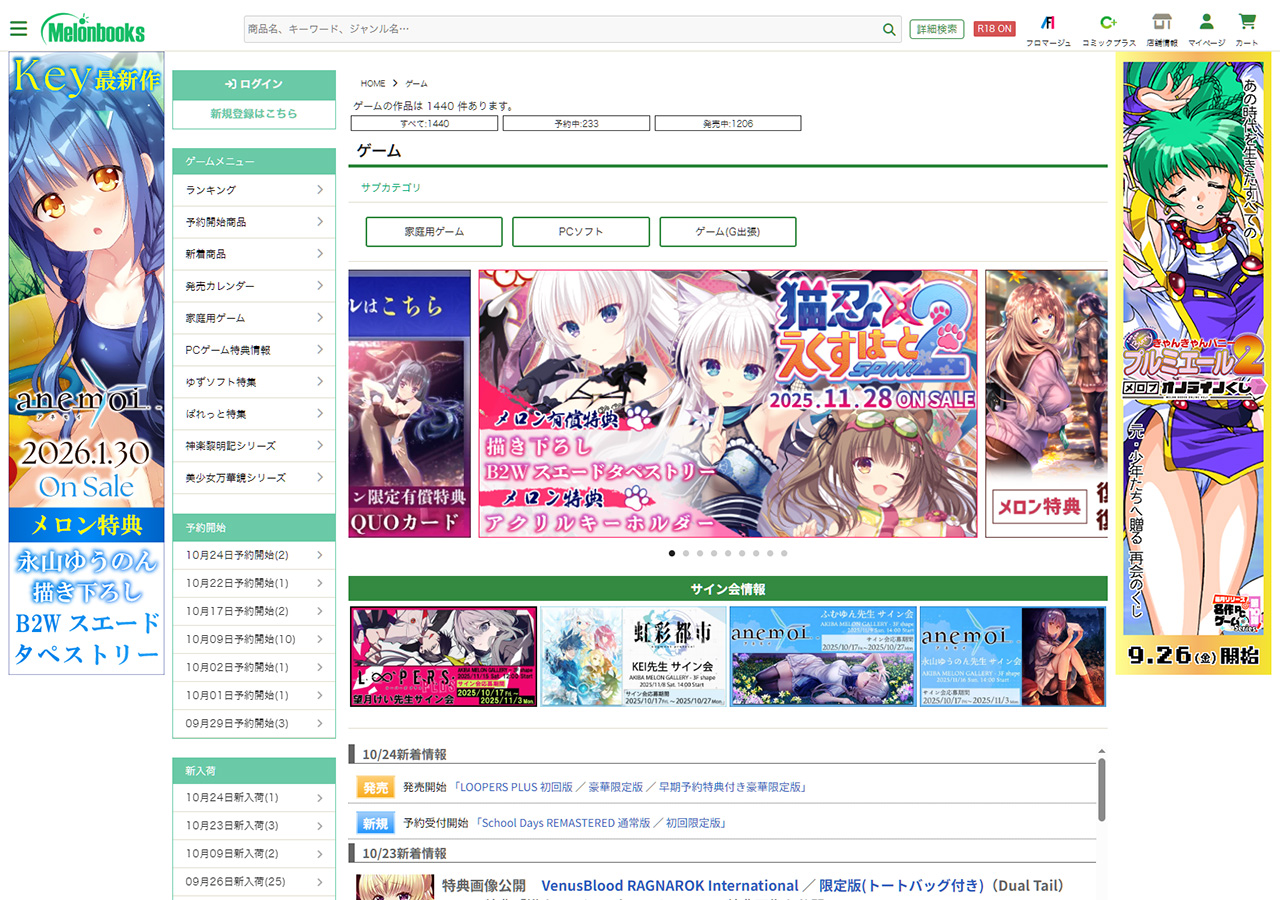Click the search magnifier icon
Image resolution: width=1280 pixels, height=900 pixels.
pyautogui.click(x=889, y=30)
